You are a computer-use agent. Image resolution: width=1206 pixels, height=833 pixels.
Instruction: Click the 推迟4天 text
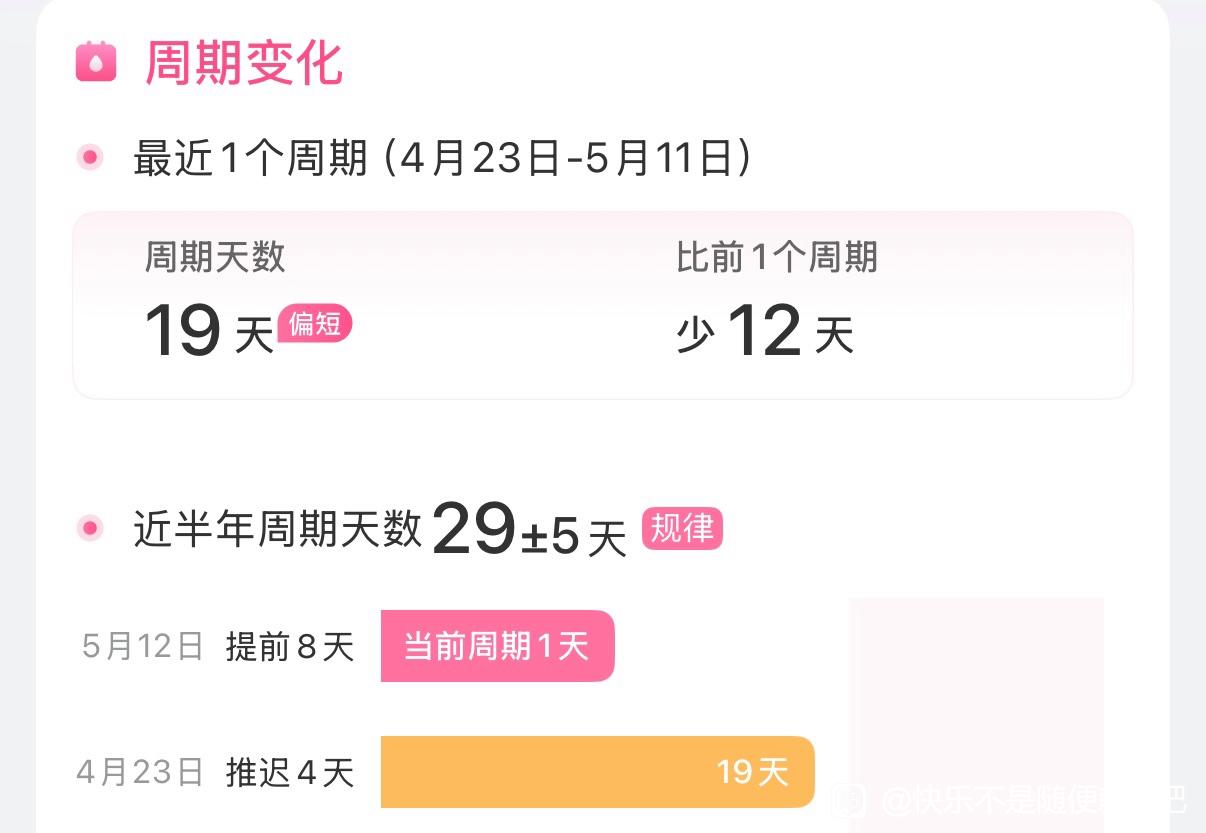point(290,773)
